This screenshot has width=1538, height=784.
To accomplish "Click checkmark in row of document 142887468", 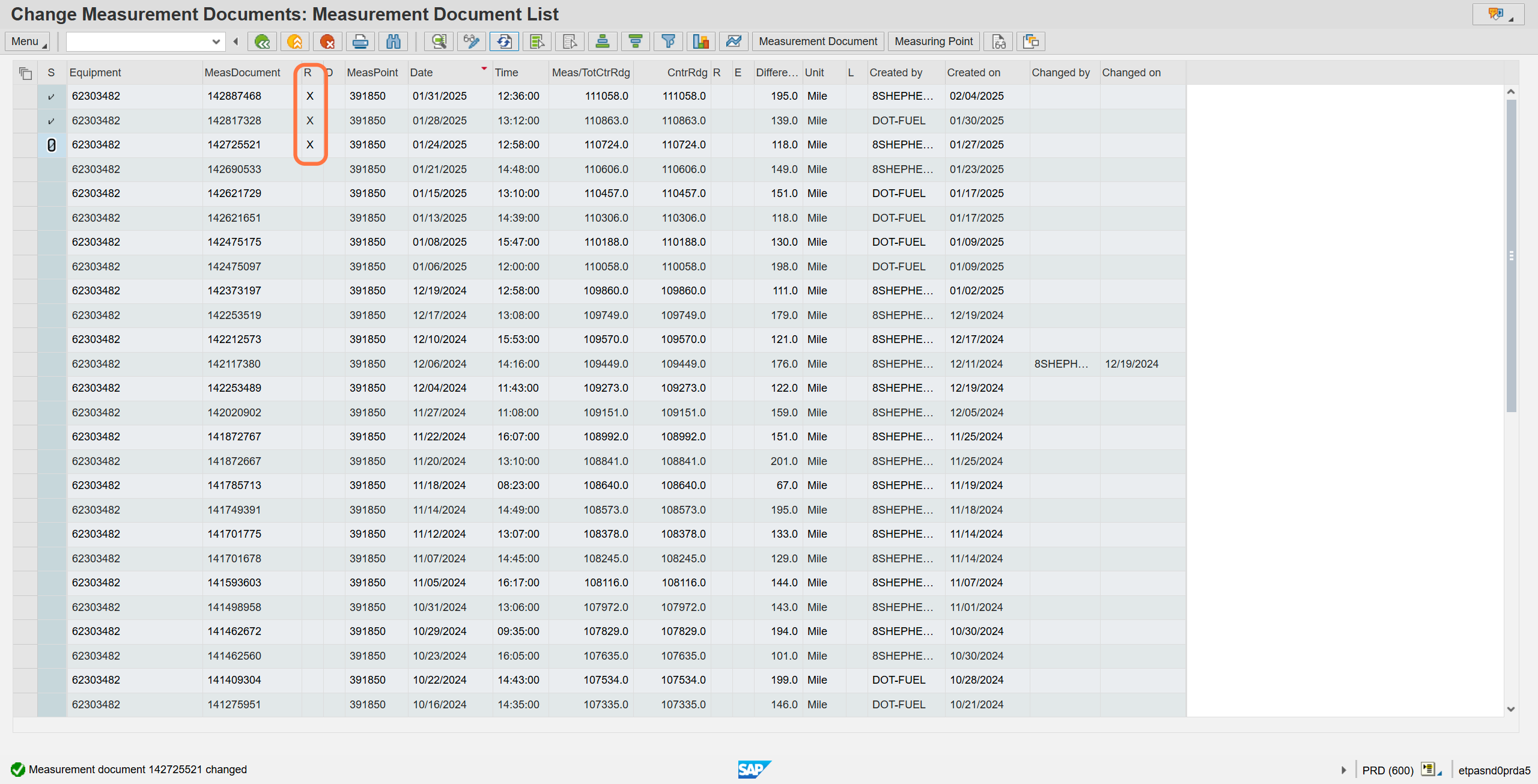I will [51, 97].
